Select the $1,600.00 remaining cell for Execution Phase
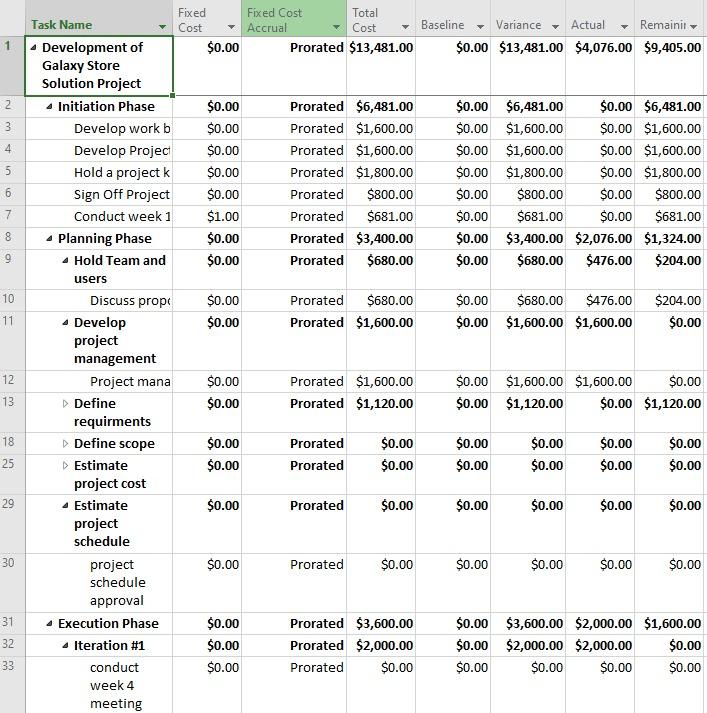The image size is (707, 713). pos(671,623)
